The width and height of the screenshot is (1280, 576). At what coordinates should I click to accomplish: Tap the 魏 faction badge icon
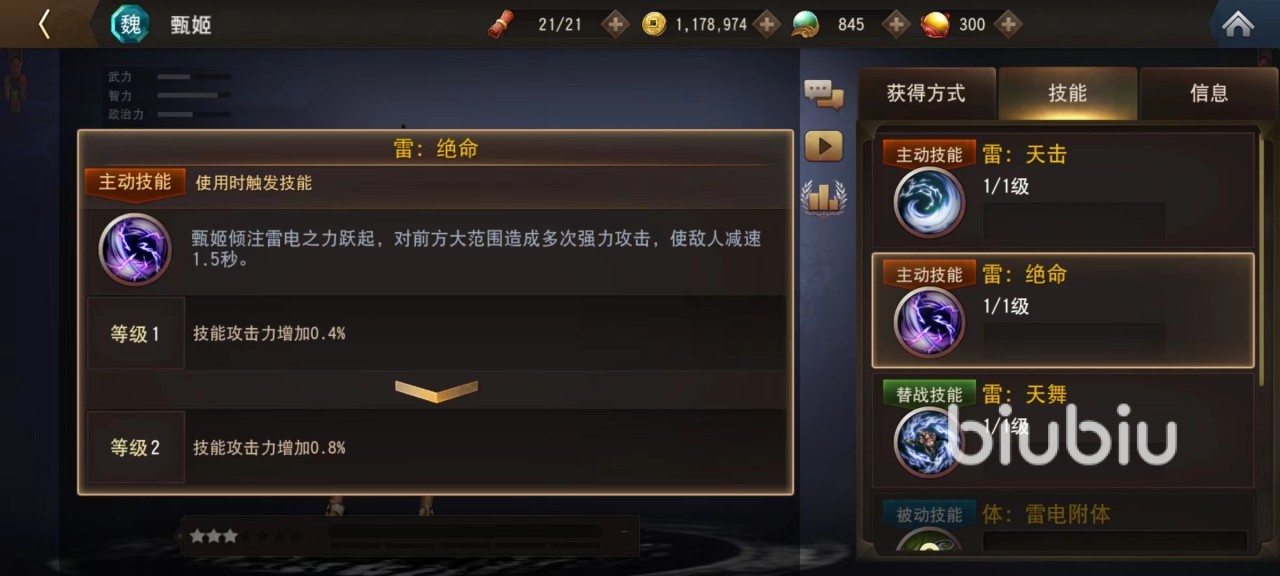130,24
